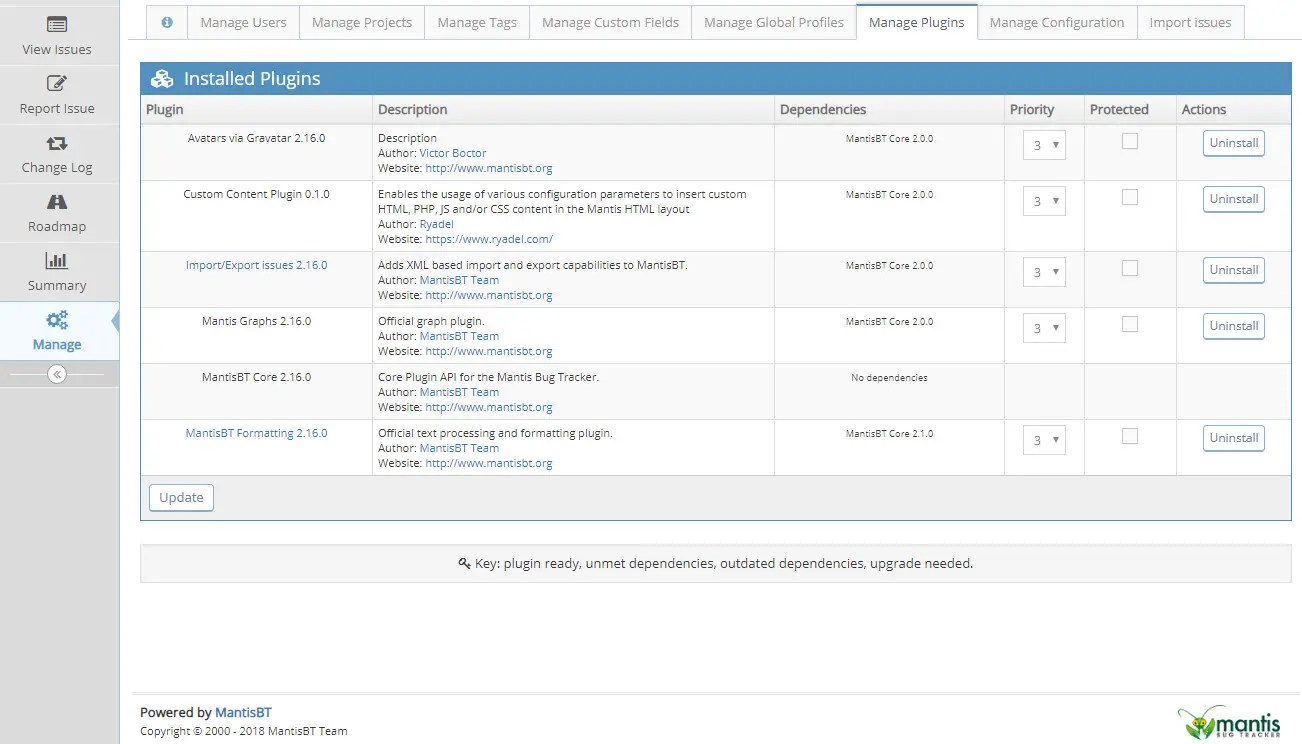Screen dimensions: 1302x744
Task: Change priority dropdown for Mantis Graphs
Action: point(1043,327)
